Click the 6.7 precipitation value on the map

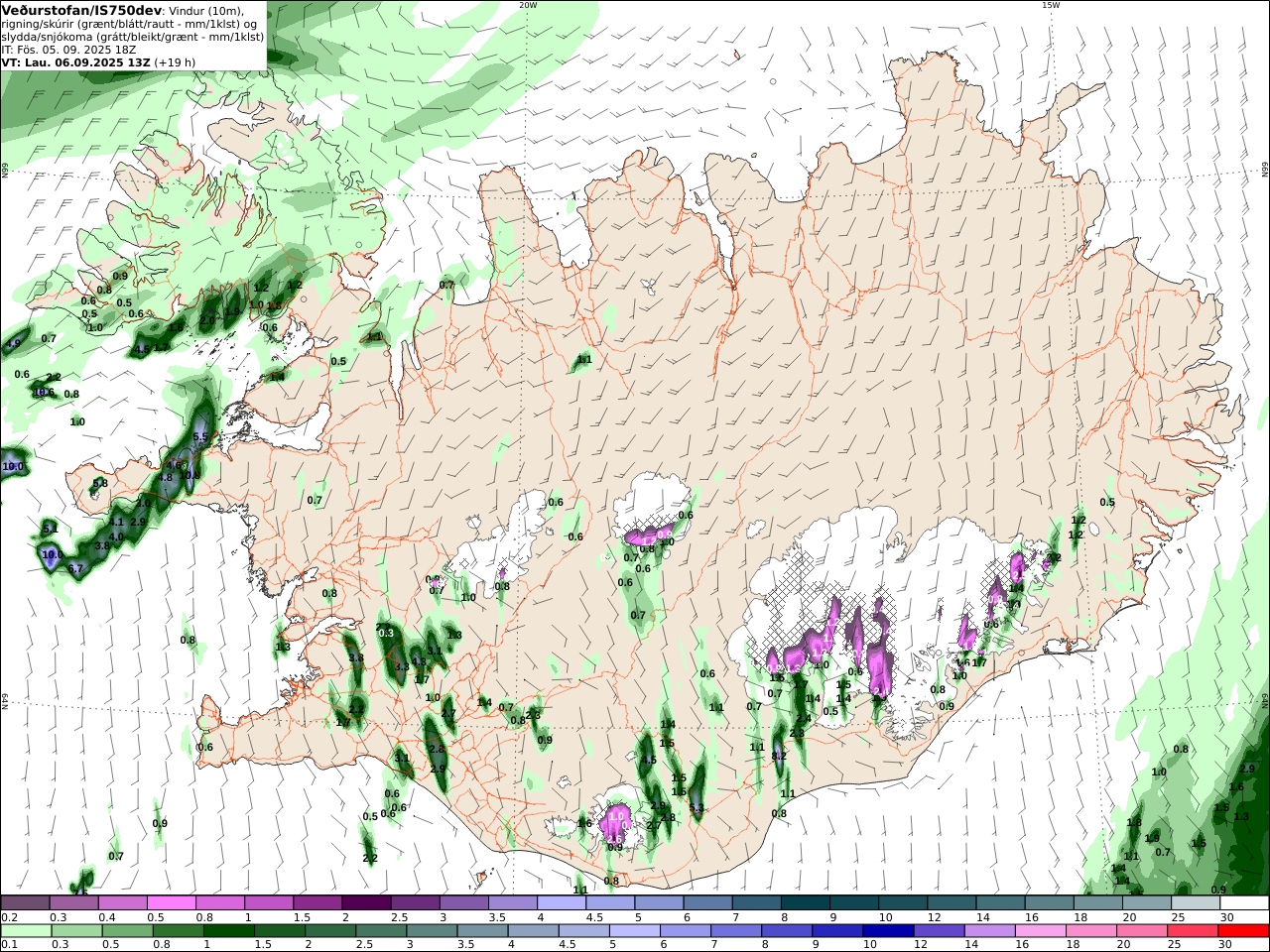click(75, 569)
